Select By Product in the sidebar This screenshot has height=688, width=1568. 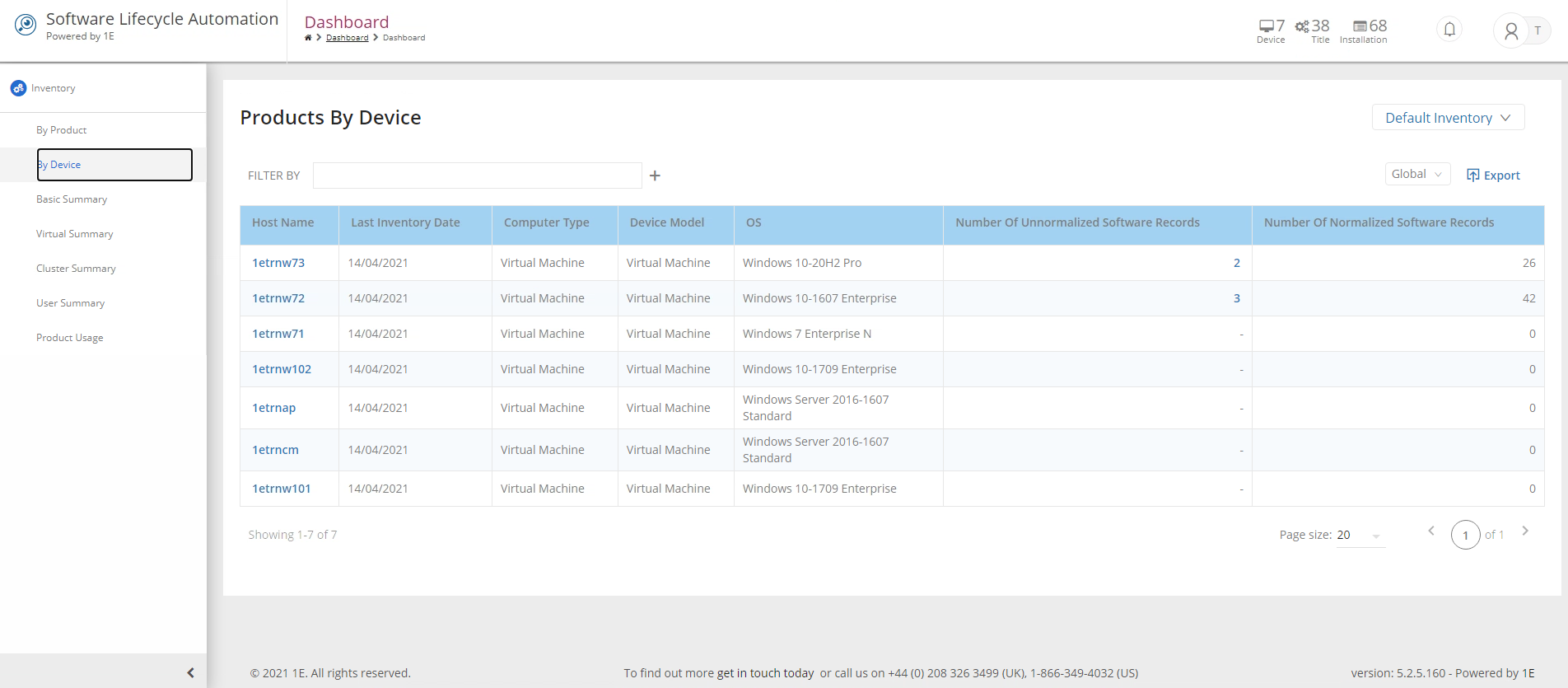62,130
